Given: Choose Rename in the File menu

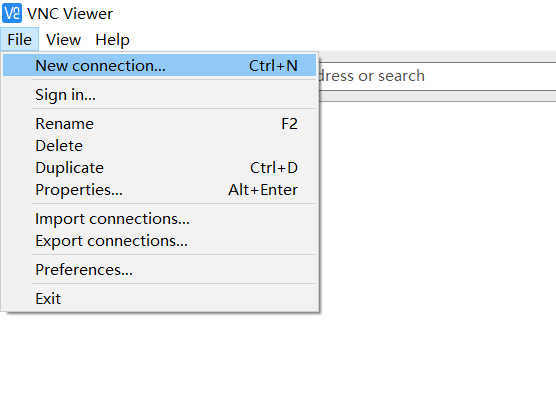Looking at the screenshot, I should coord(160,124).
